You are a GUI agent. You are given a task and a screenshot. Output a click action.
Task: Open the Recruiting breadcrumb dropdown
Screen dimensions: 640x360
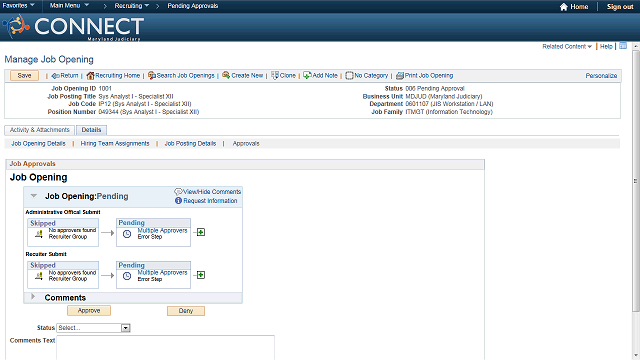tap(131, 6)
